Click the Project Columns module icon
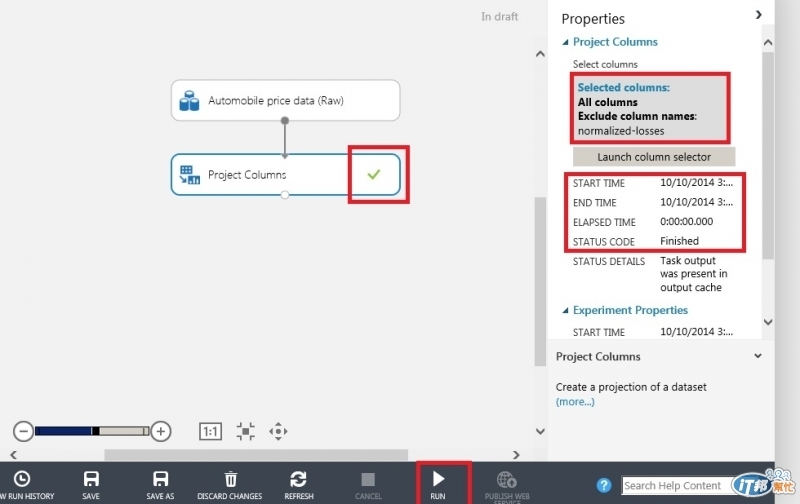 coord(189,175)
